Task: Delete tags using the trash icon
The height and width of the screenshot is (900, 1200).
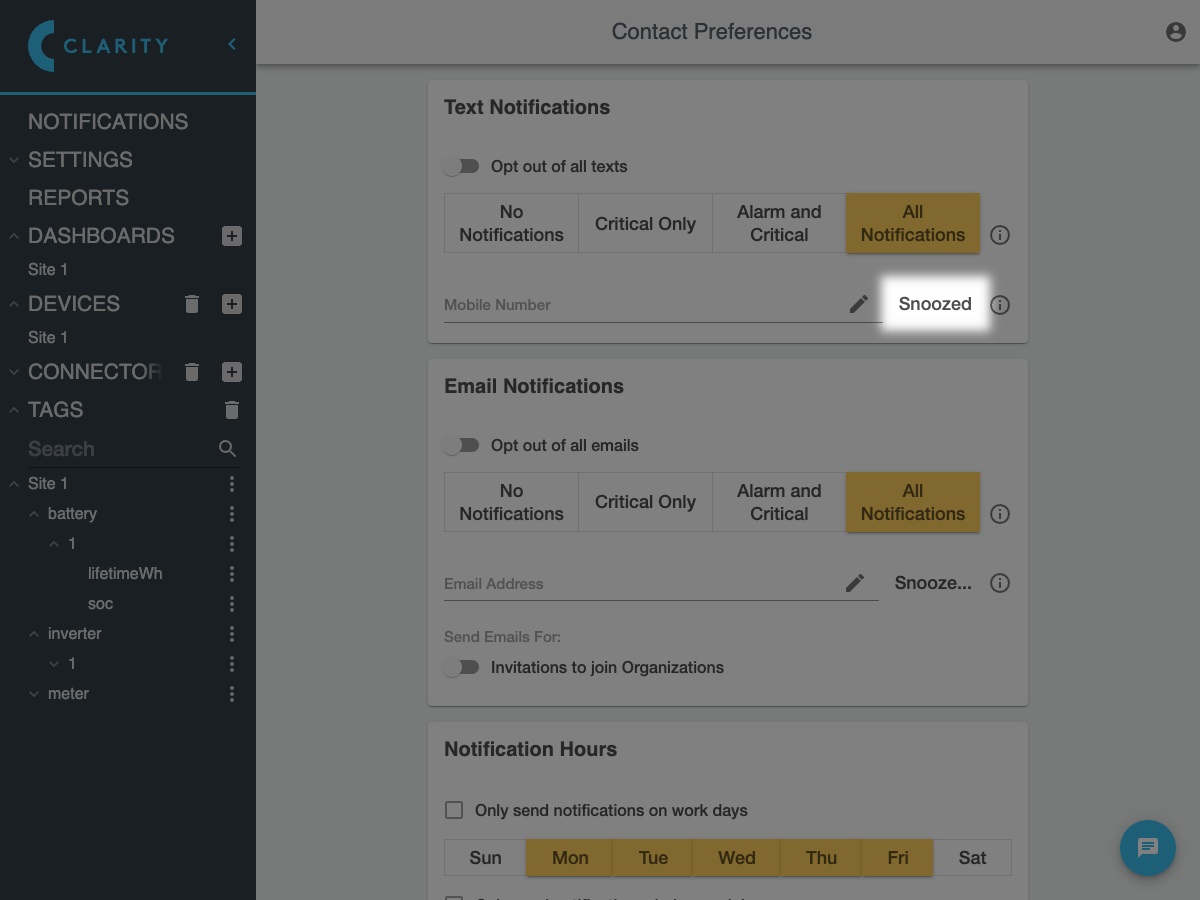Action: [232, 410]
